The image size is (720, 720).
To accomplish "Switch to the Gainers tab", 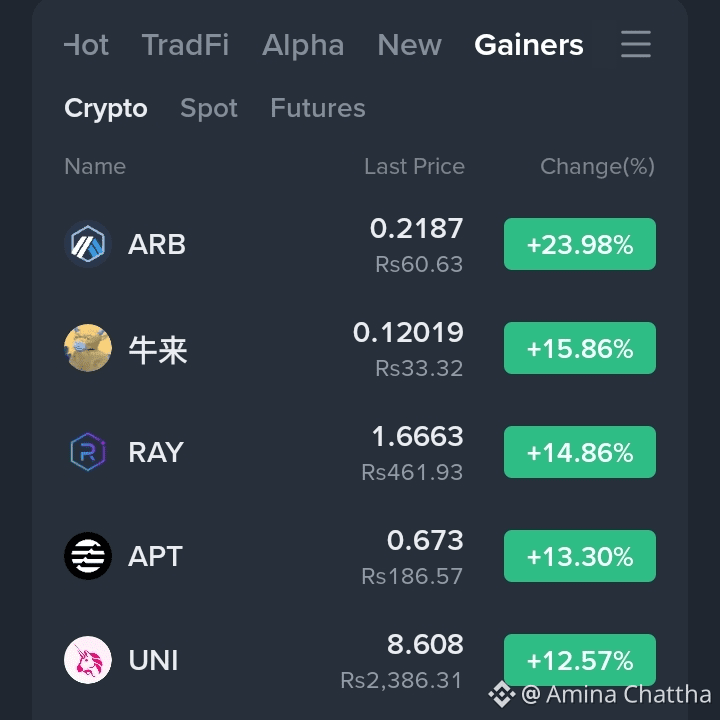I will [529, 45].
